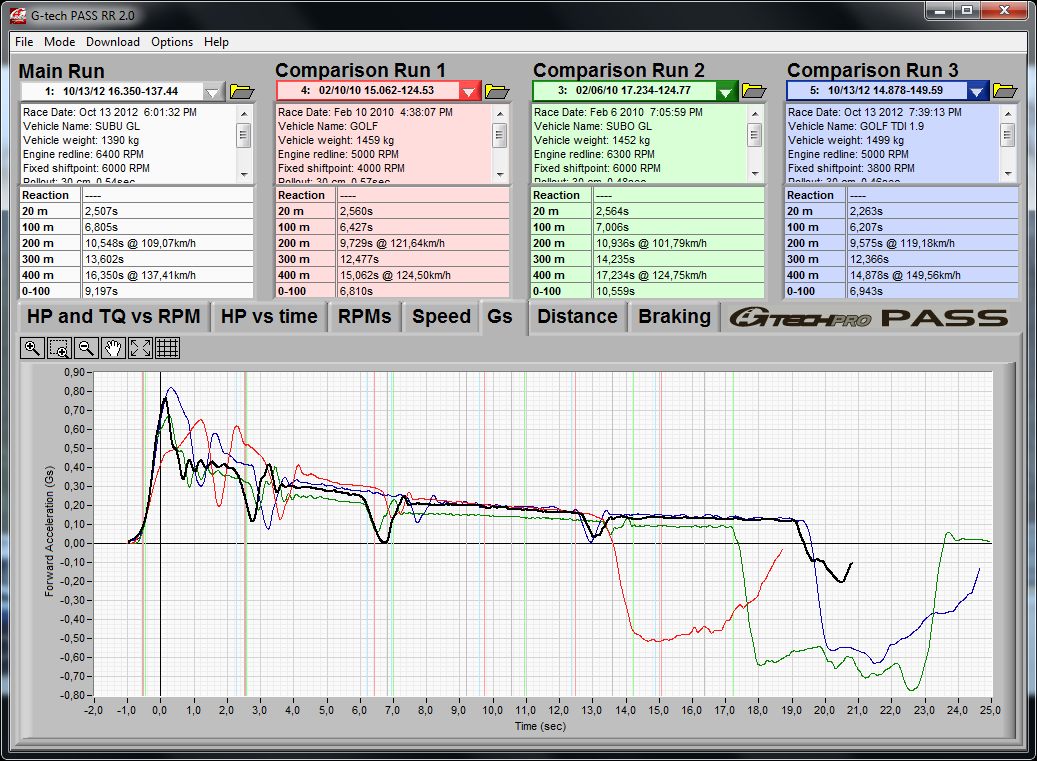
Task: Click Comparison Run 2 100 m value 7,006s
Action: pos(679,227)
